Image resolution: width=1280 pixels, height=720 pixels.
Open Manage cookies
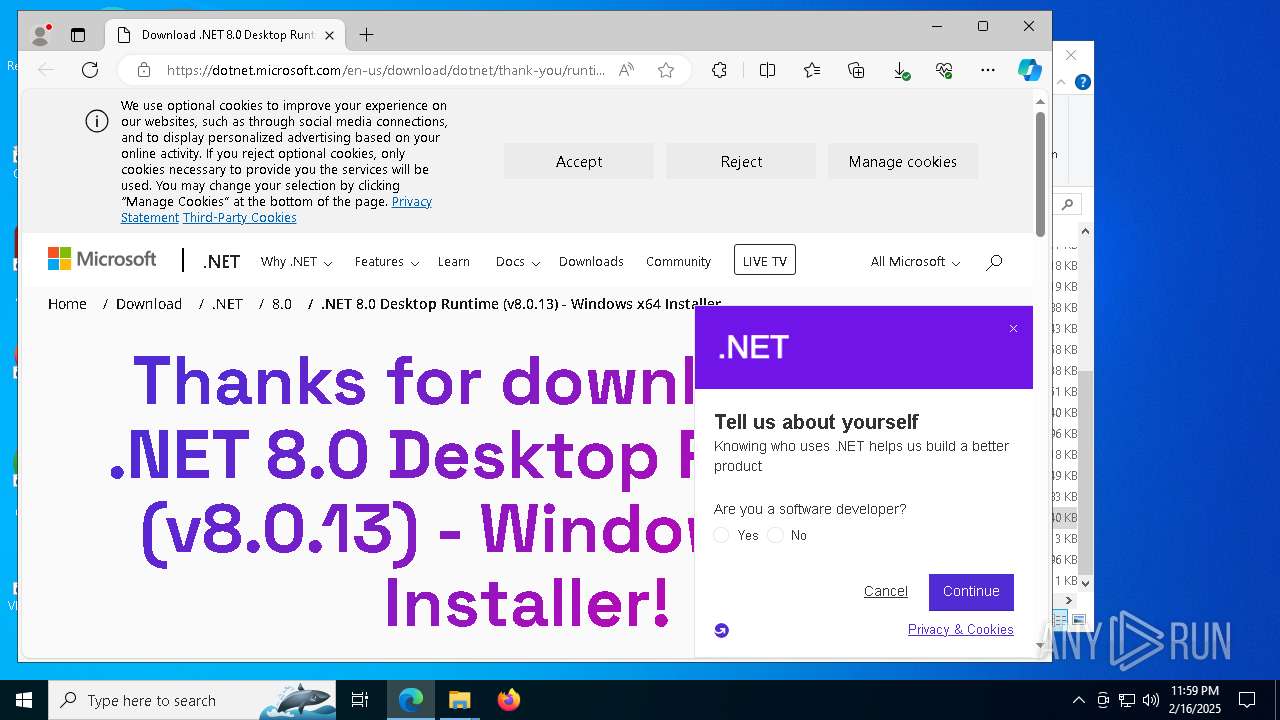(903, 161)
